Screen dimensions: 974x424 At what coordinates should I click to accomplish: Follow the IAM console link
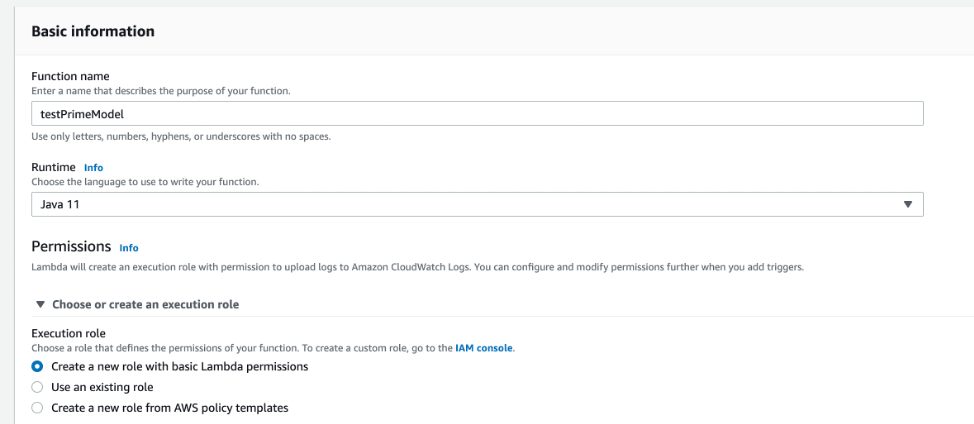click(484, 348)
